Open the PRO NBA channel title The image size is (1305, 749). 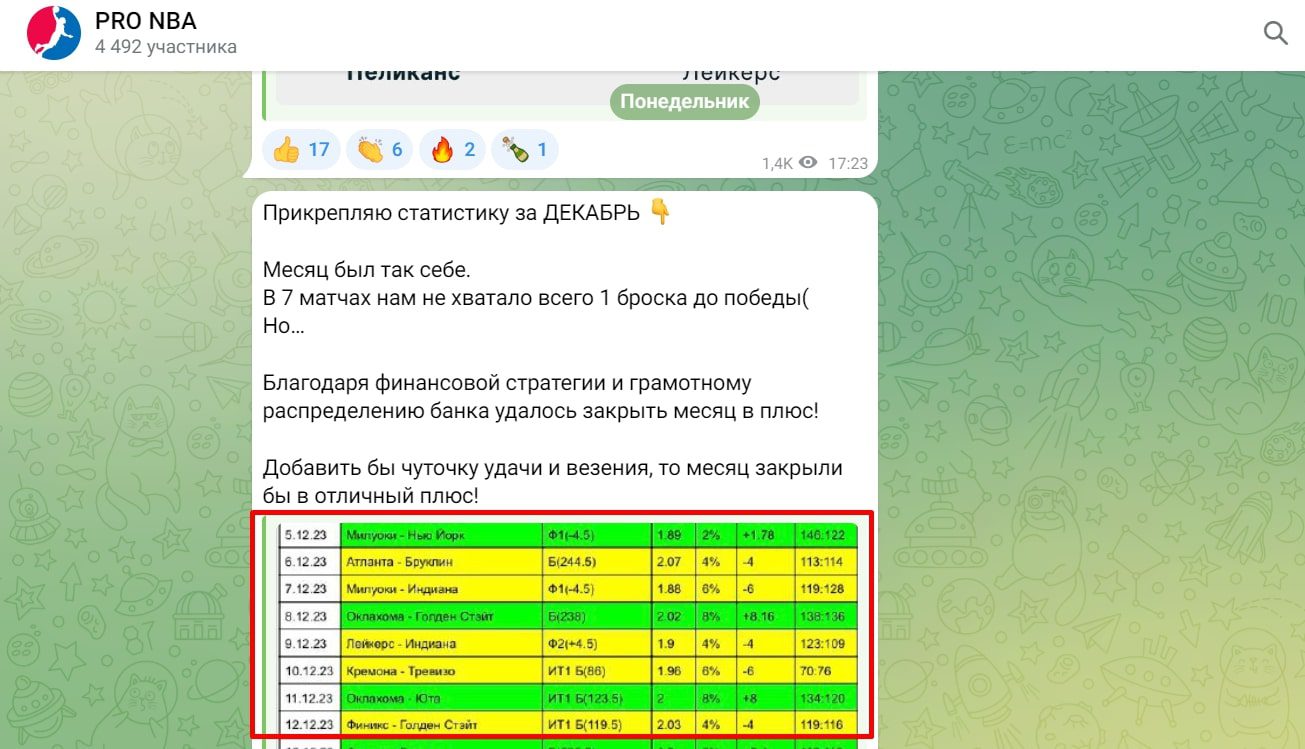point(145,20)
